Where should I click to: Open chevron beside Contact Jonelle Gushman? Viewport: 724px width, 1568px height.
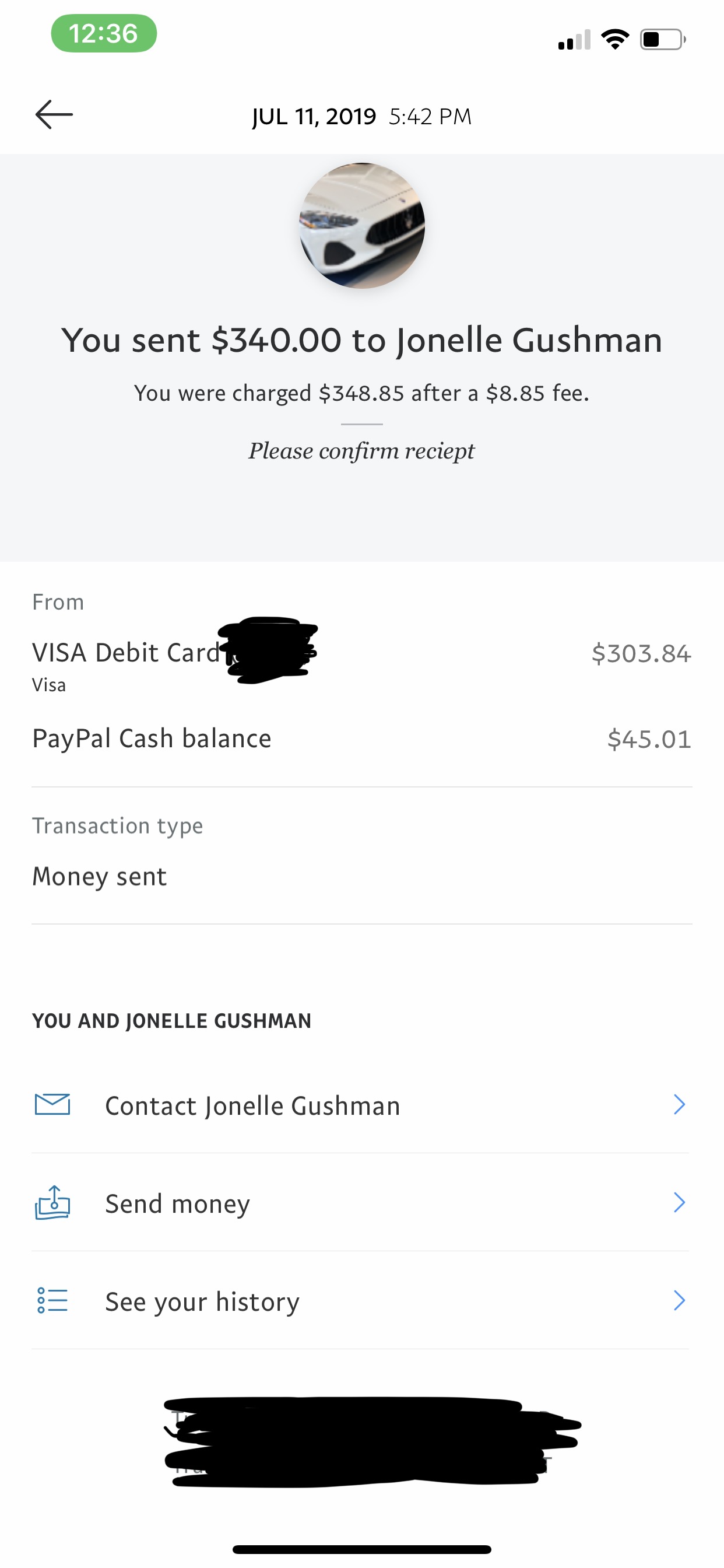(680, 1105)
